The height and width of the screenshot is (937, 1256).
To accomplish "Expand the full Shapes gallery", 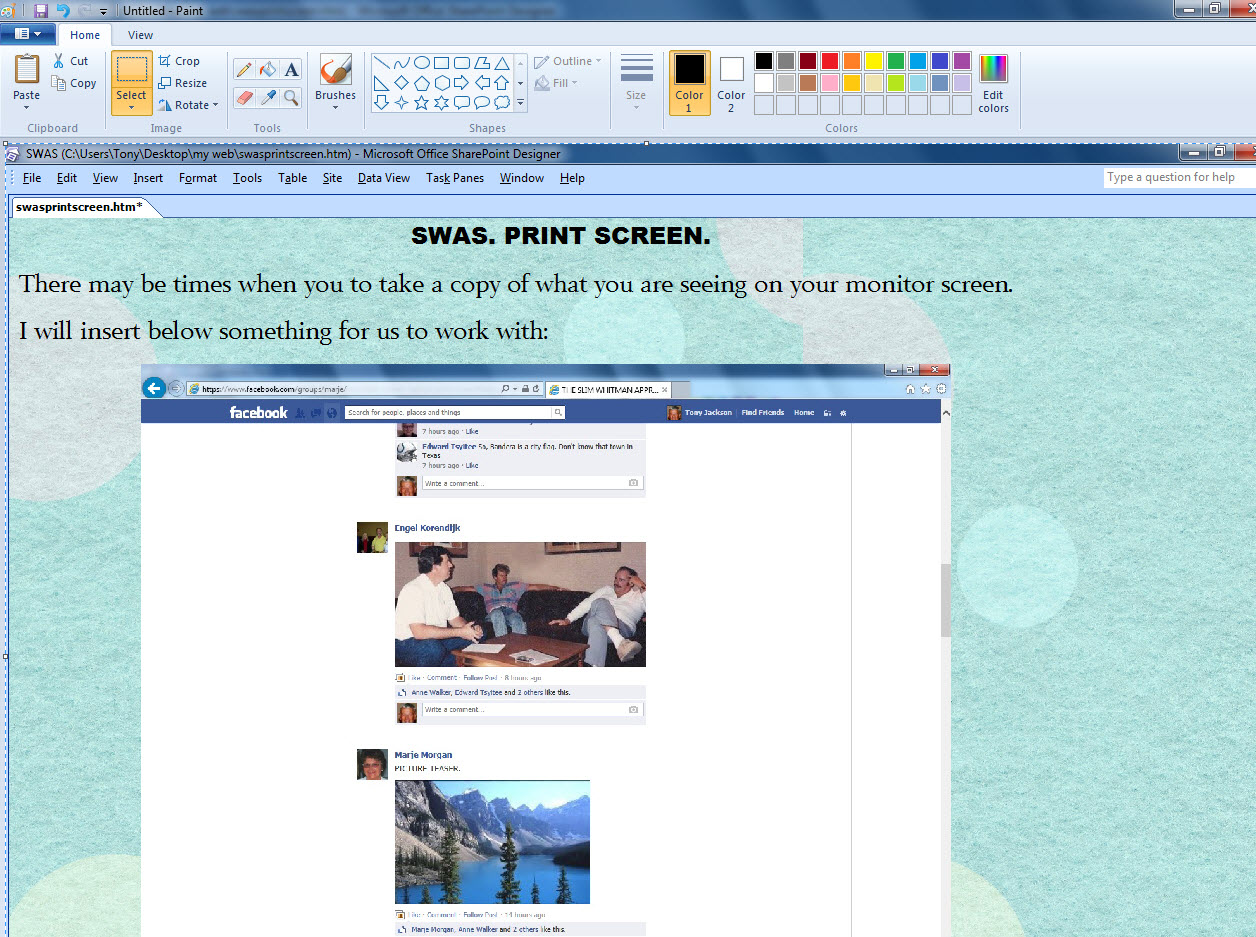I will [x=520, y=102].
